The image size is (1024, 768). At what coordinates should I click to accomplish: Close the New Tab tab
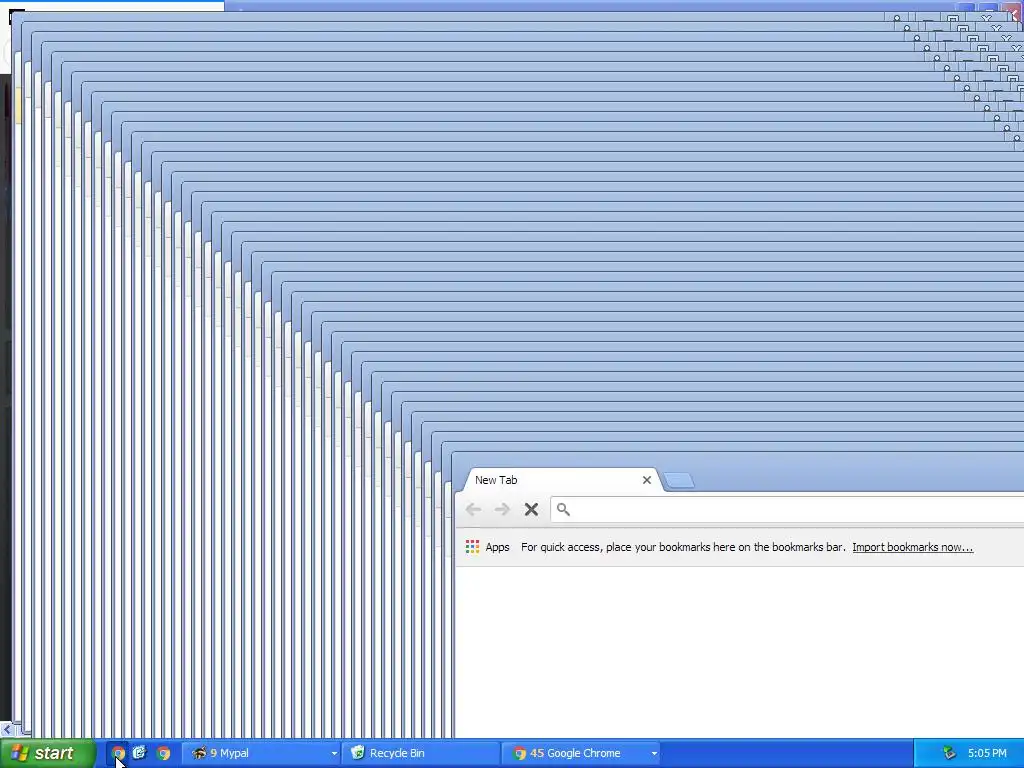[647, 480]
